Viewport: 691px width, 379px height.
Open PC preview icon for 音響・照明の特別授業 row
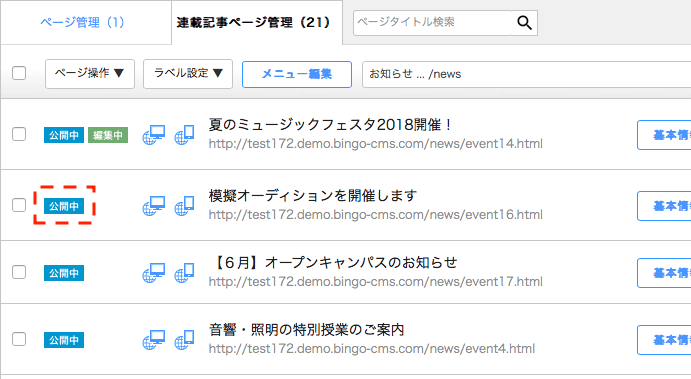click(154, 340)
